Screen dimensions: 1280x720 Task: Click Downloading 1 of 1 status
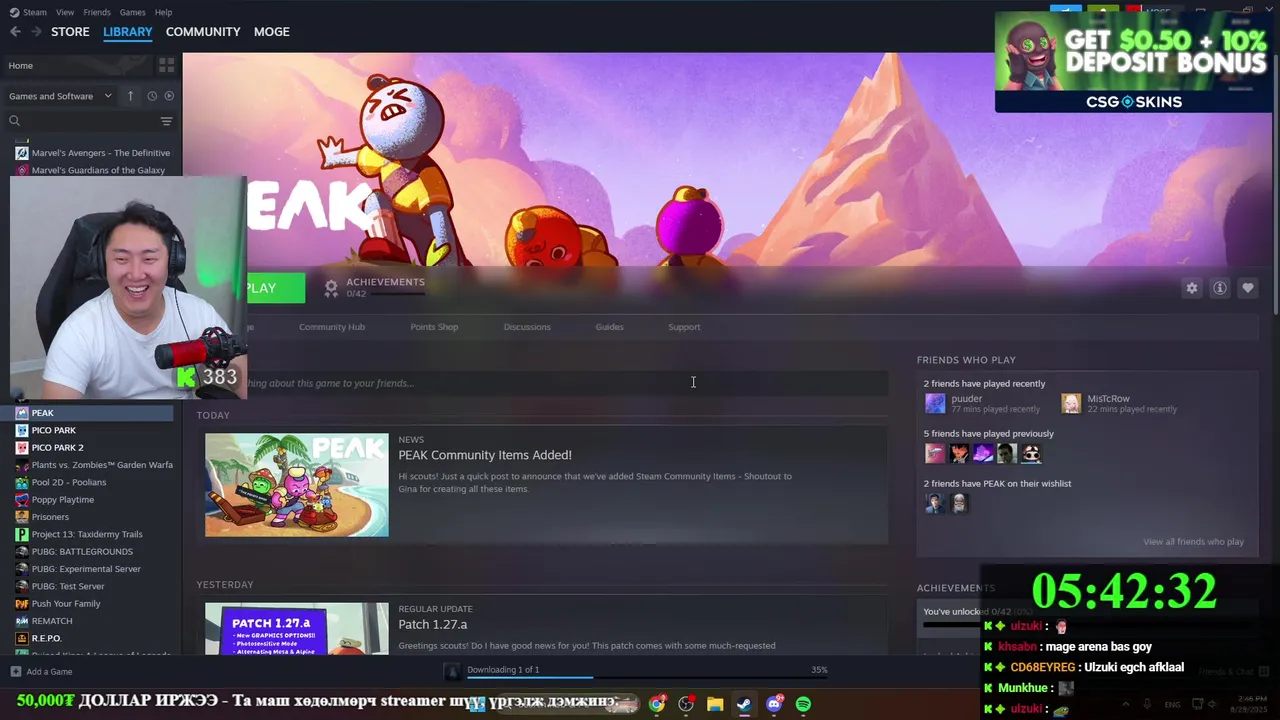tap(503, 670)
